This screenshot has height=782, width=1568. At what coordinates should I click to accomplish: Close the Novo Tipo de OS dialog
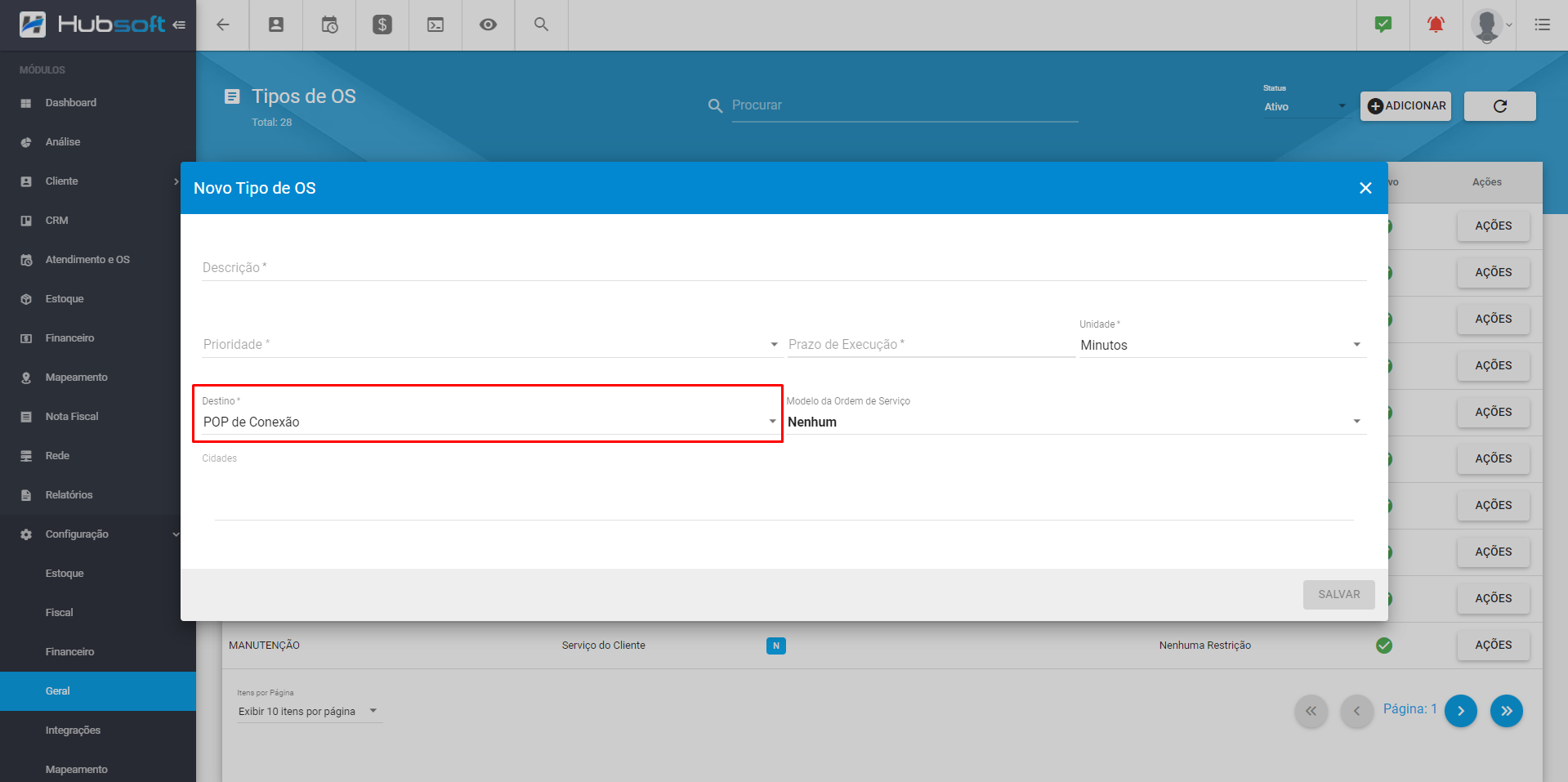(x=1365, y=188)
